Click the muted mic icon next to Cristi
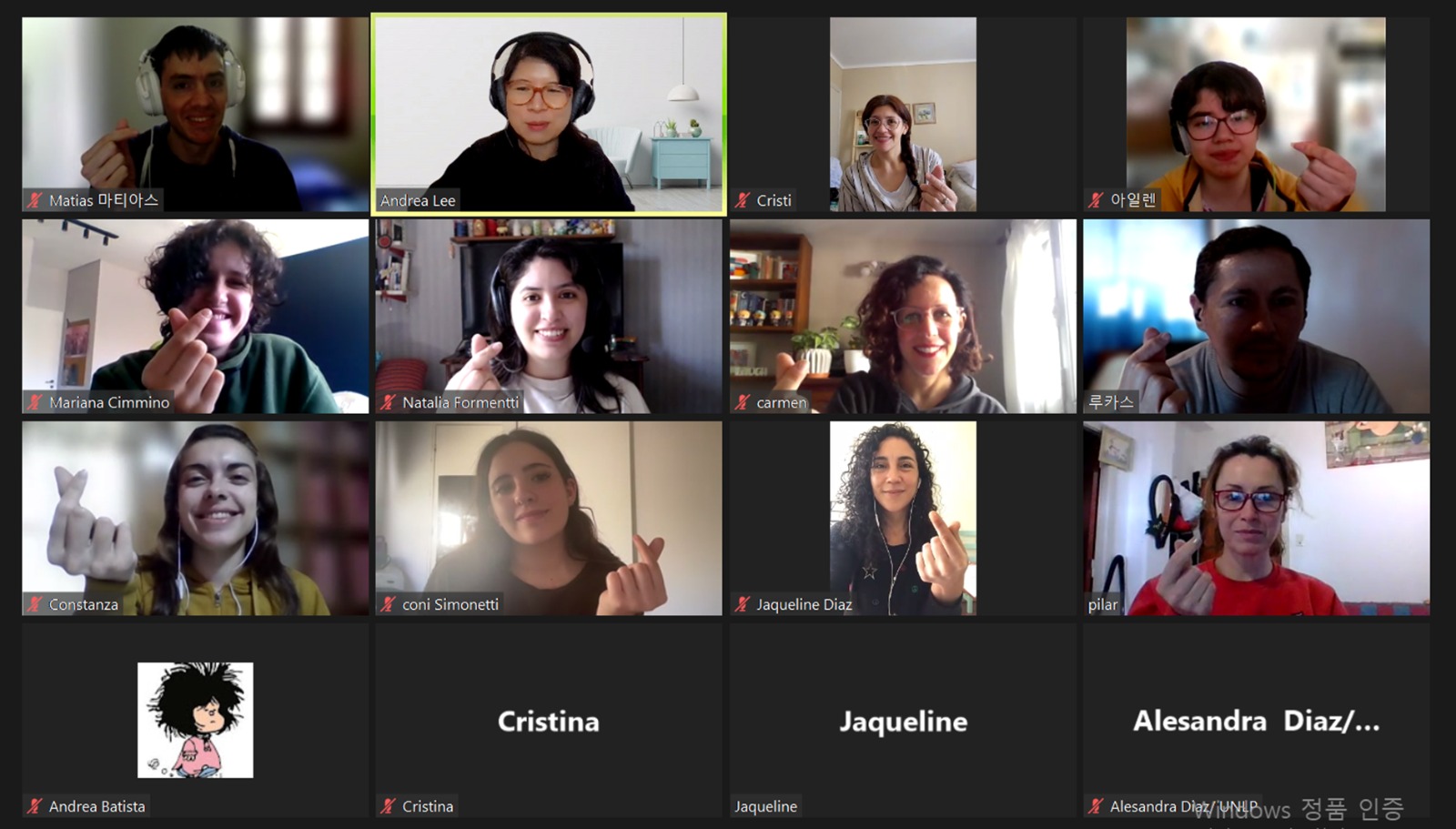This screenshot has height=829, width=1456. pyautogui.click(x=743, y=200)
